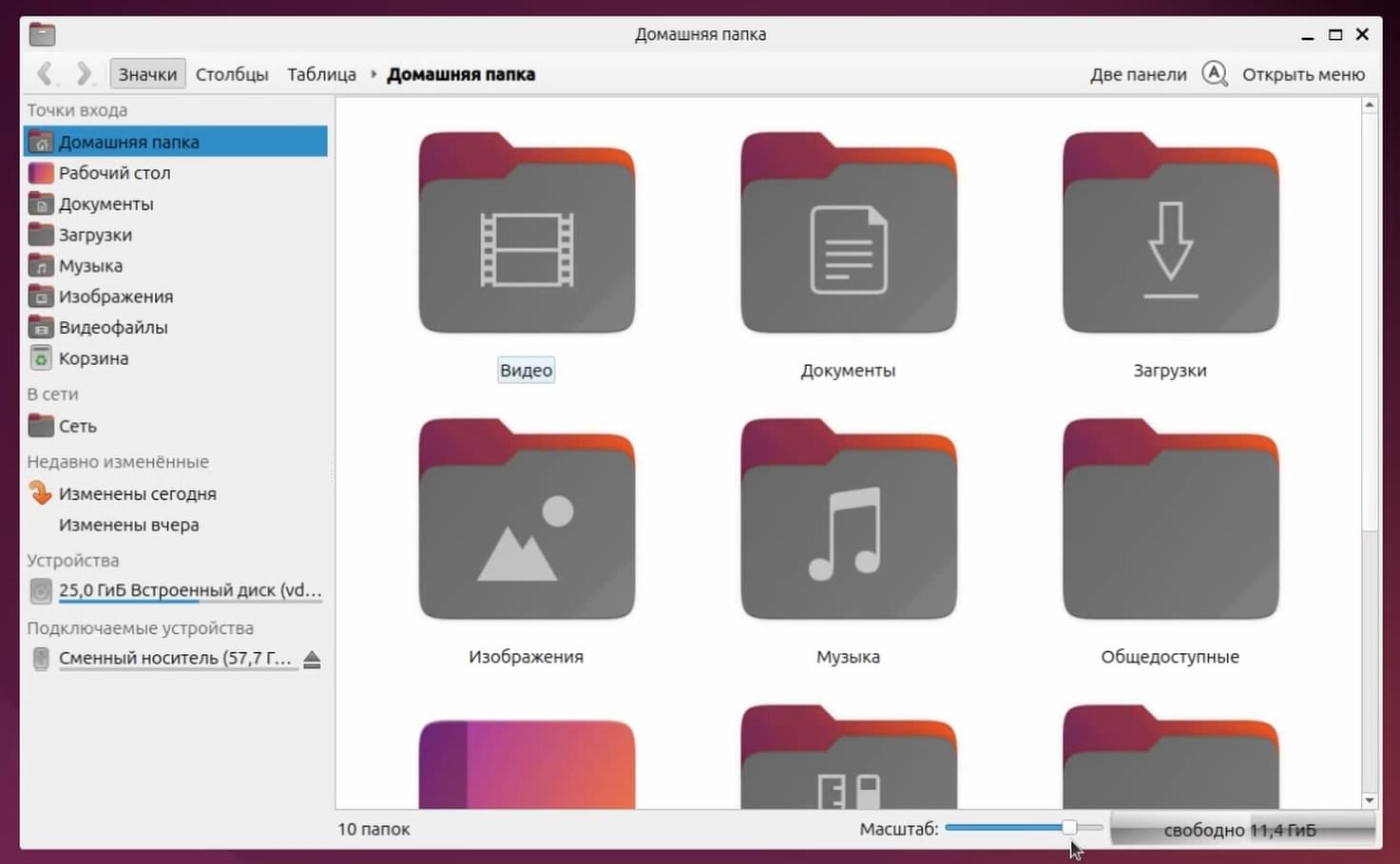The image size is (1400, 864).
Task: Open the Общедоступные folder icon
Action: point(1171,519)
